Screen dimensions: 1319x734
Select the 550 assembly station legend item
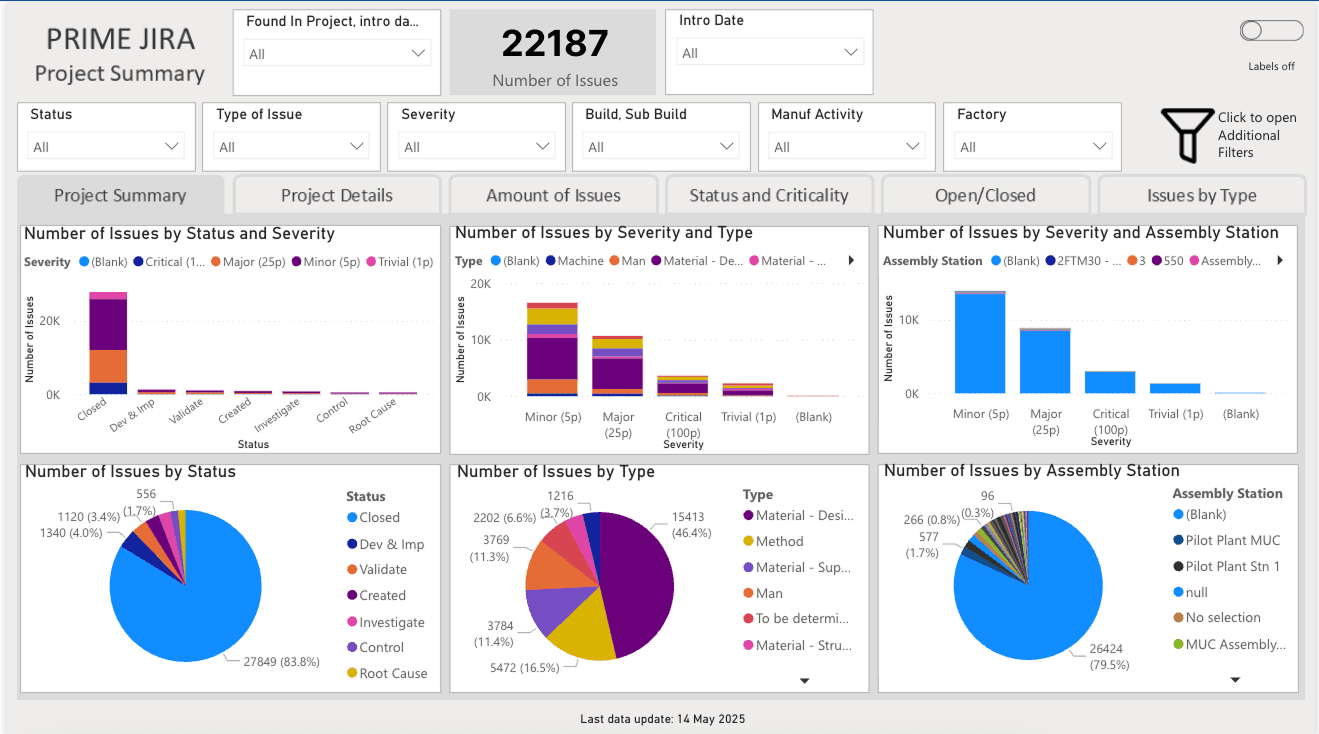coord(1169,261)
